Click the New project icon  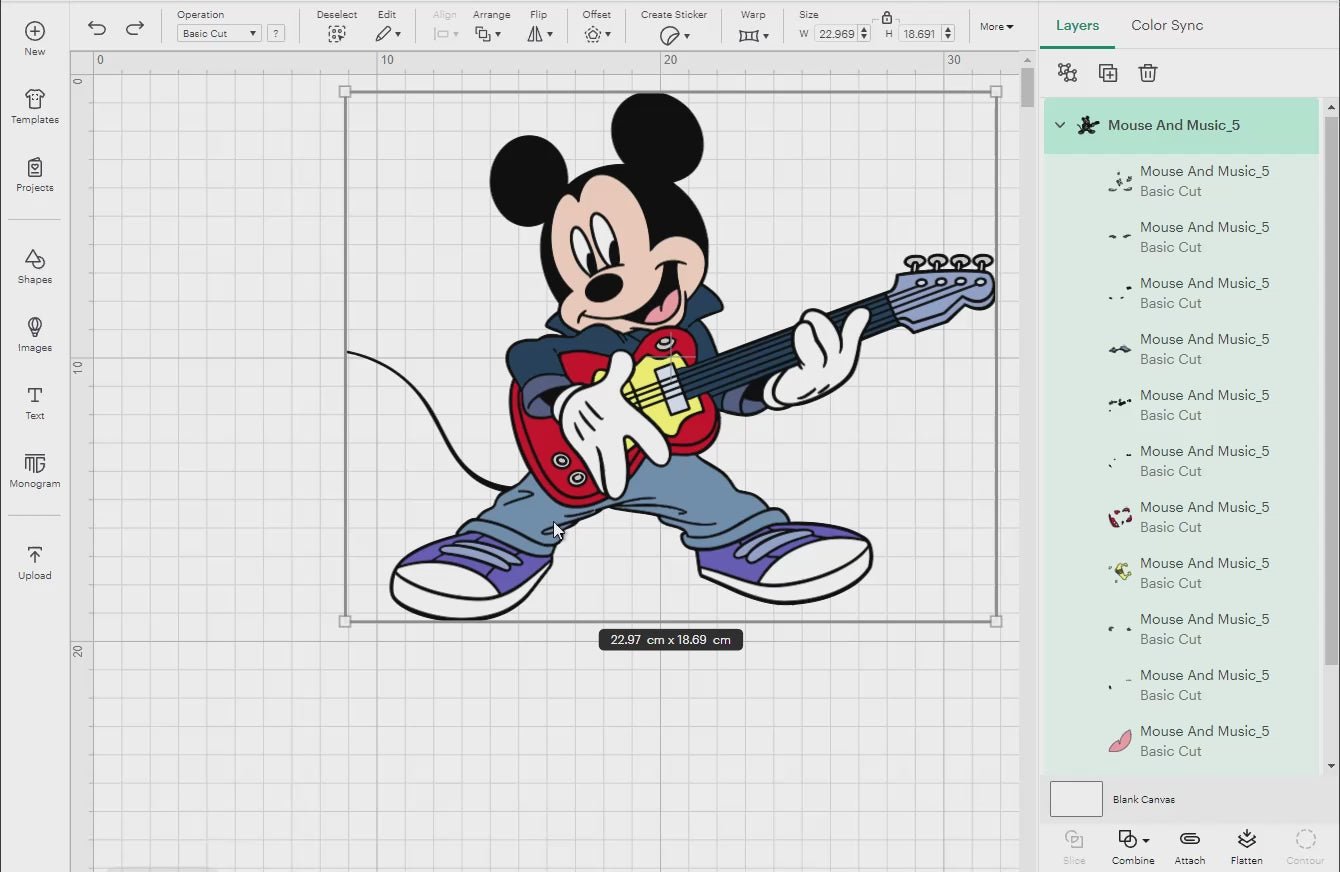[x=34, y=38]
